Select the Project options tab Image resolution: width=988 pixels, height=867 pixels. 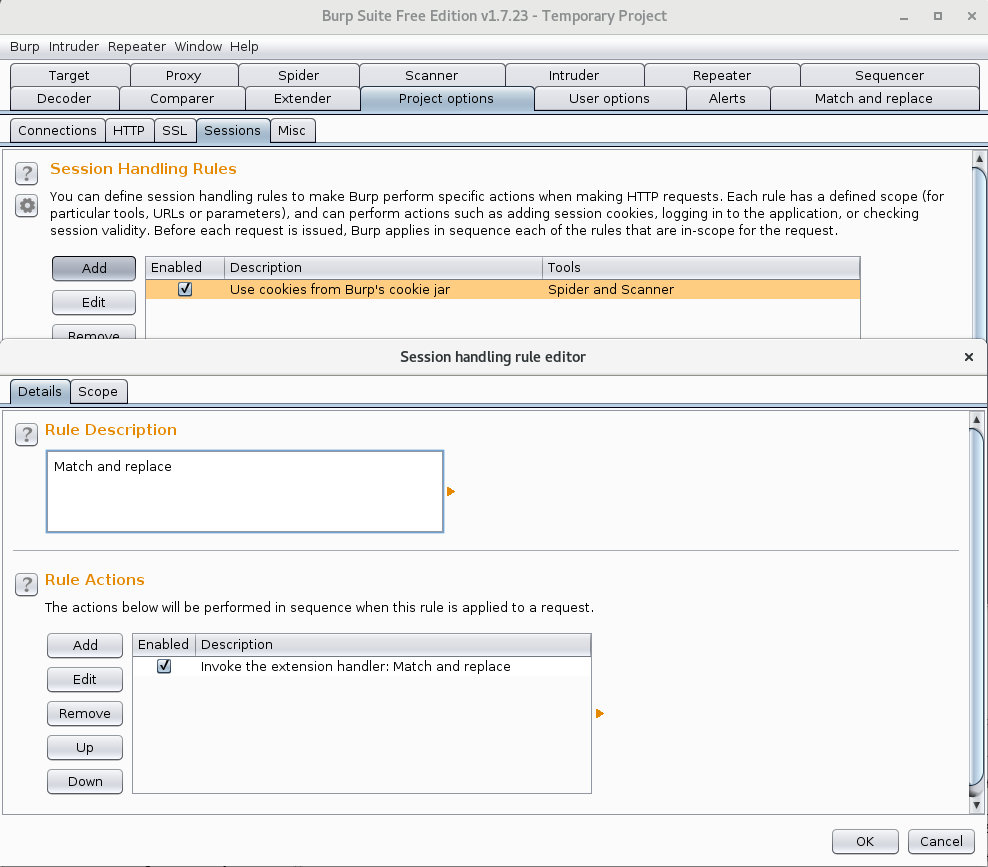tap(446, 99)
